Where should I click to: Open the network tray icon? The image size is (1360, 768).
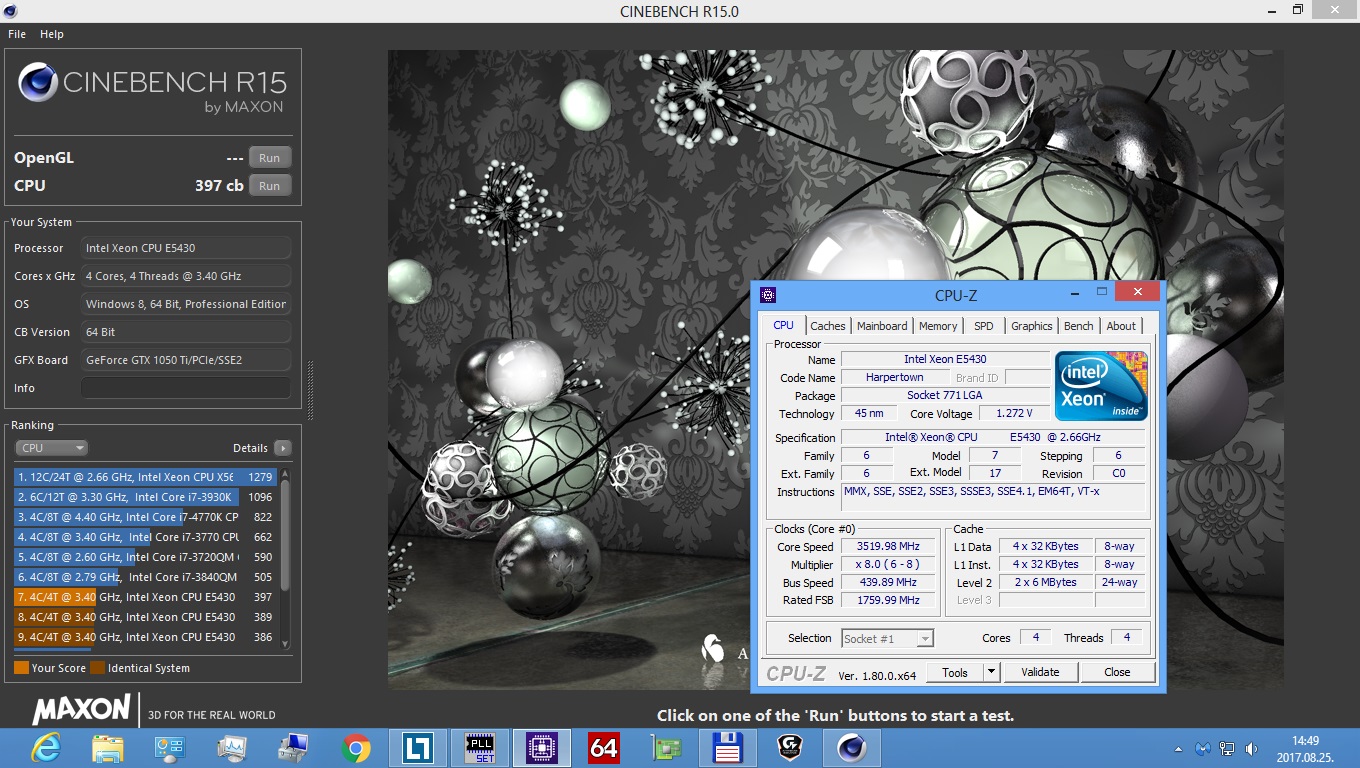click(1228, 748)
